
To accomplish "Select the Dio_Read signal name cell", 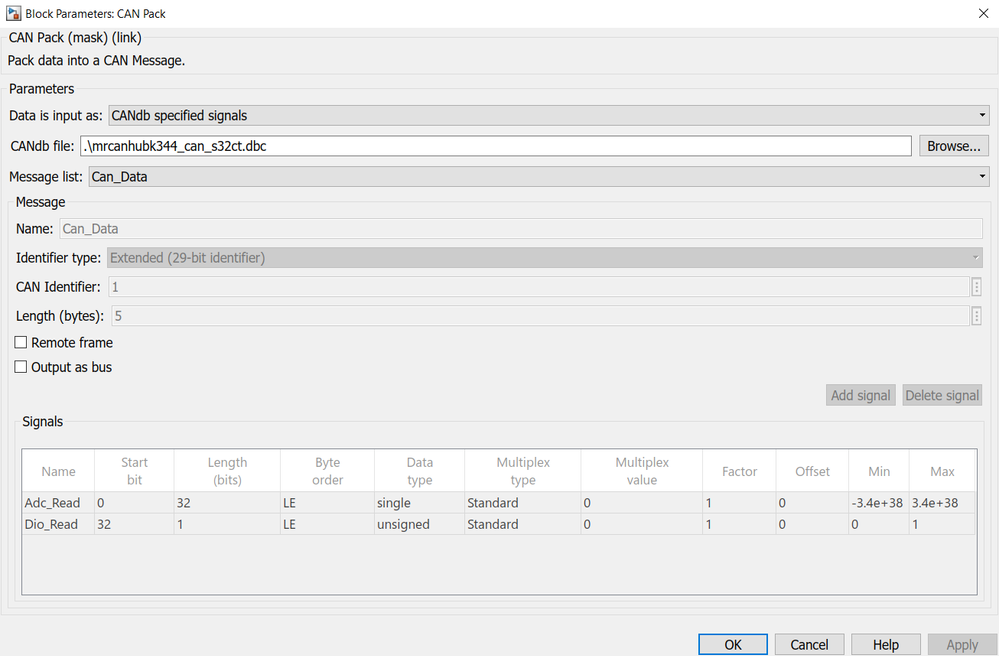I will (x=59, y=524).
